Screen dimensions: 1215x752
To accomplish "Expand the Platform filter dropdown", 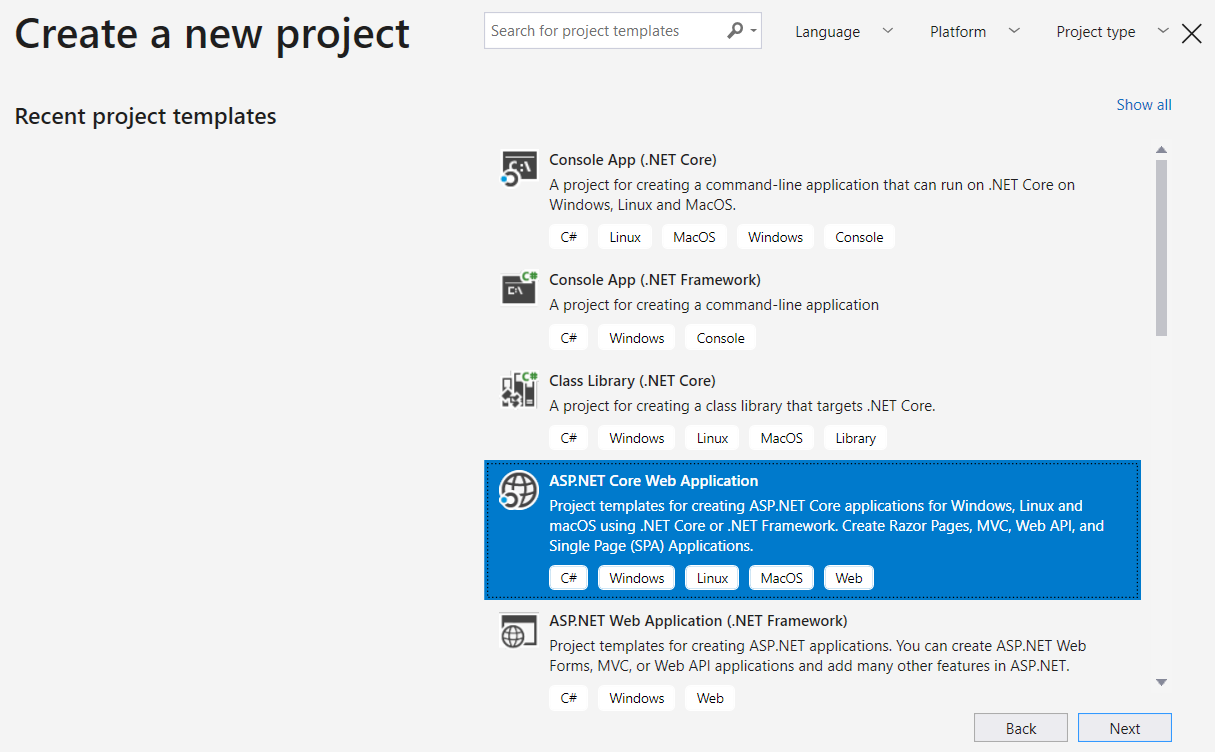I will pos(974,32).
